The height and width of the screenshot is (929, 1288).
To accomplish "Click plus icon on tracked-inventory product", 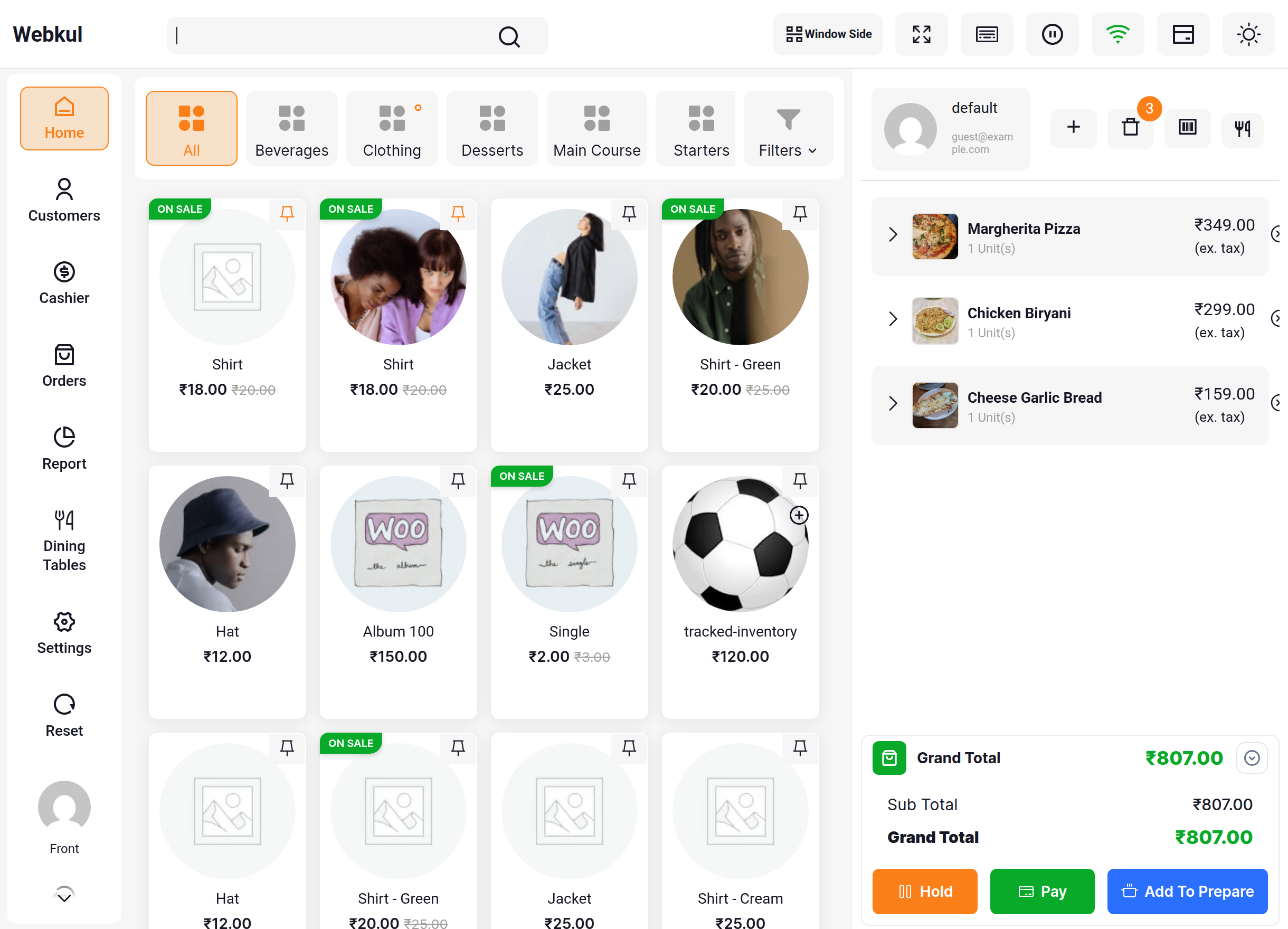I will point(799,515).
